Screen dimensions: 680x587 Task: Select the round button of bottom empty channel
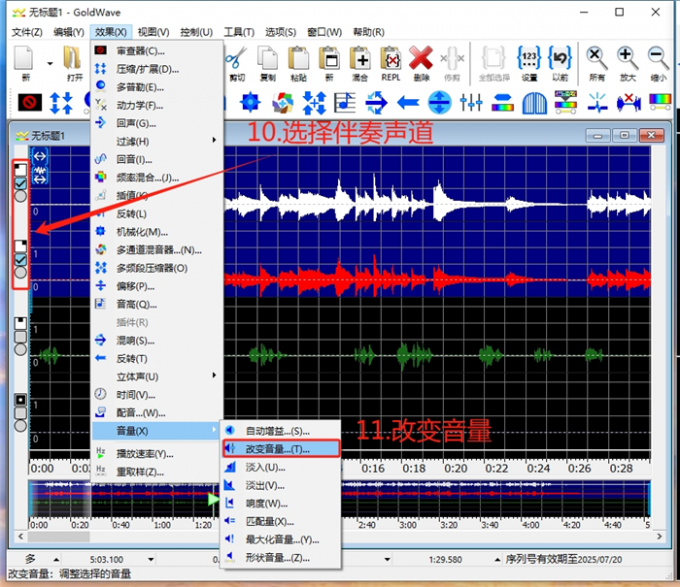(x=20, y=425)
